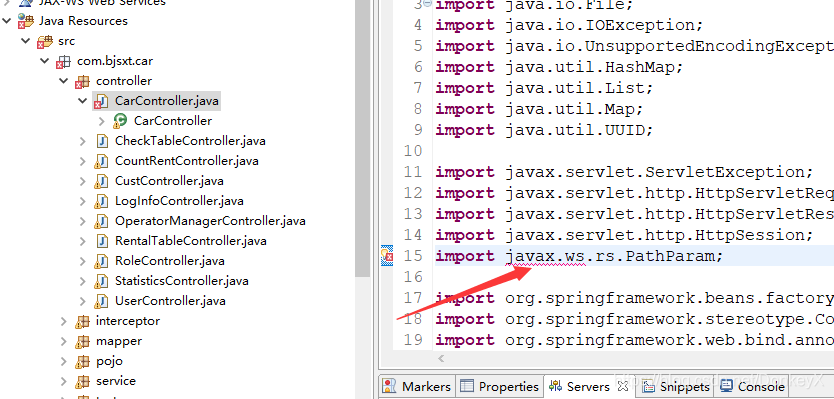Click the CountRentController.java file icon

coord(101,161)
